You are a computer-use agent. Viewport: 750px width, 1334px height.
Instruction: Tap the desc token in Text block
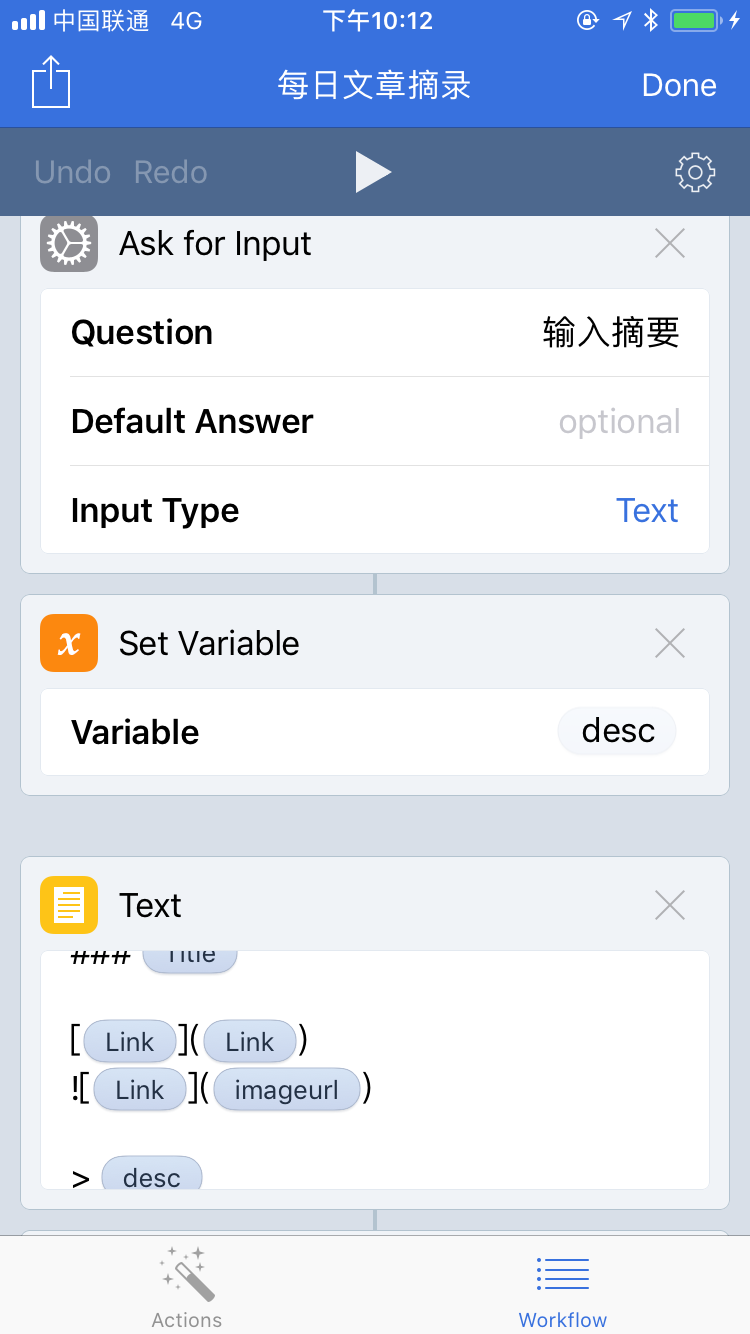[151, 1176]
